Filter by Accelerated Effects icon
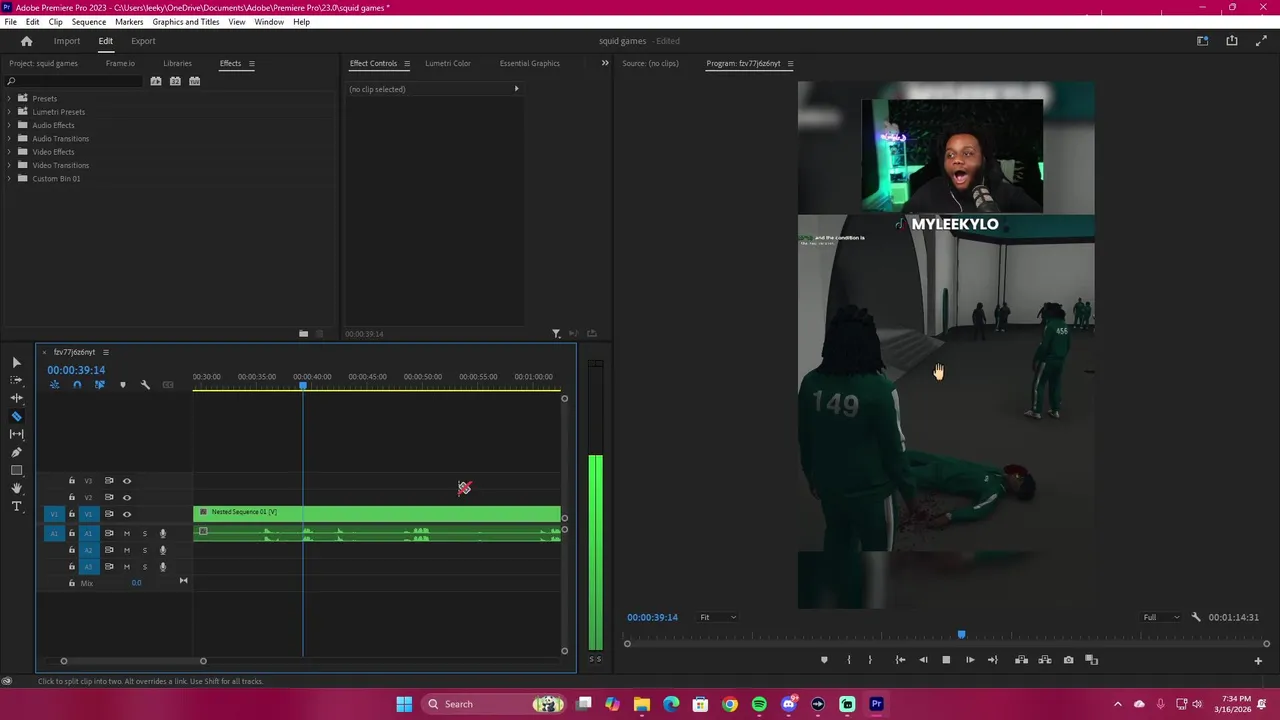Image resolution: width=1280 pixels, height=720 pixels. click(x=156, y=81)
